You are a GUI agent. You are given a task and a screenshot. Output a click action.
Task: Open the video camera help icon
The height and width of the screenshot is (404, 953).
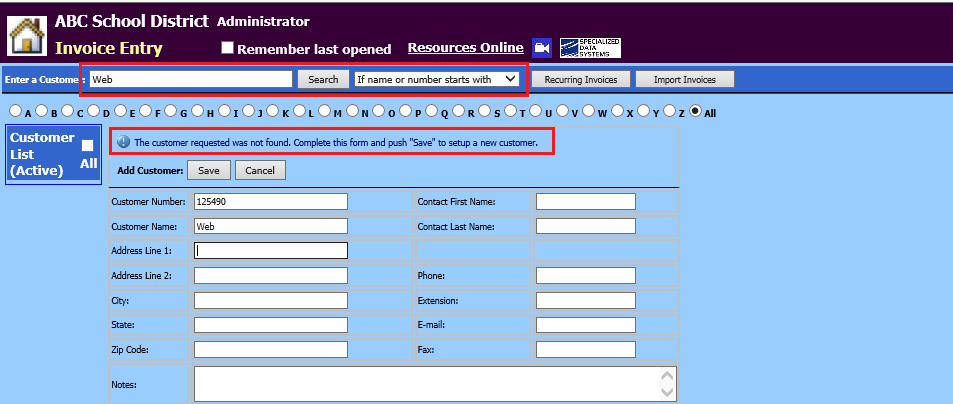[x=541, y=48]
